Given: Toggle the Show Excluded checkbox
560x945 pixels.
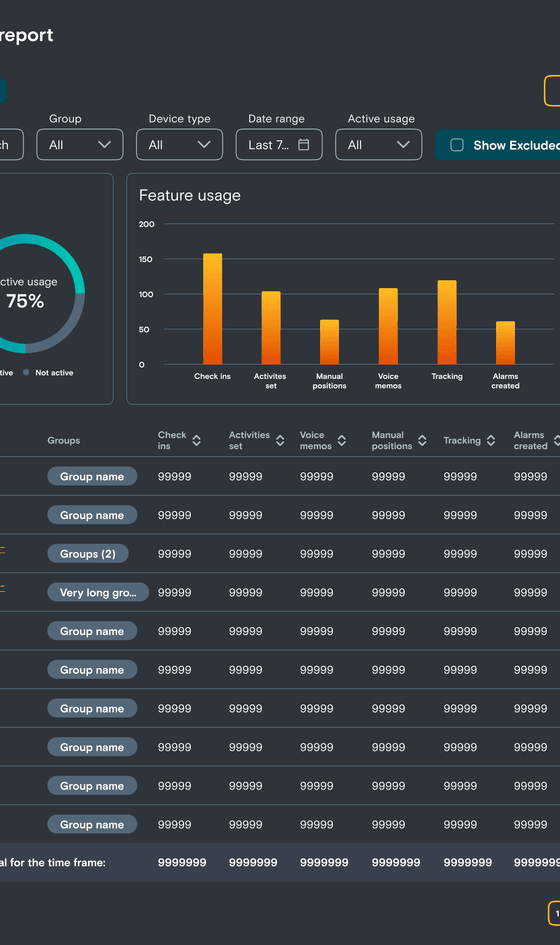Looking at the screenshot, I should [457, 145].
